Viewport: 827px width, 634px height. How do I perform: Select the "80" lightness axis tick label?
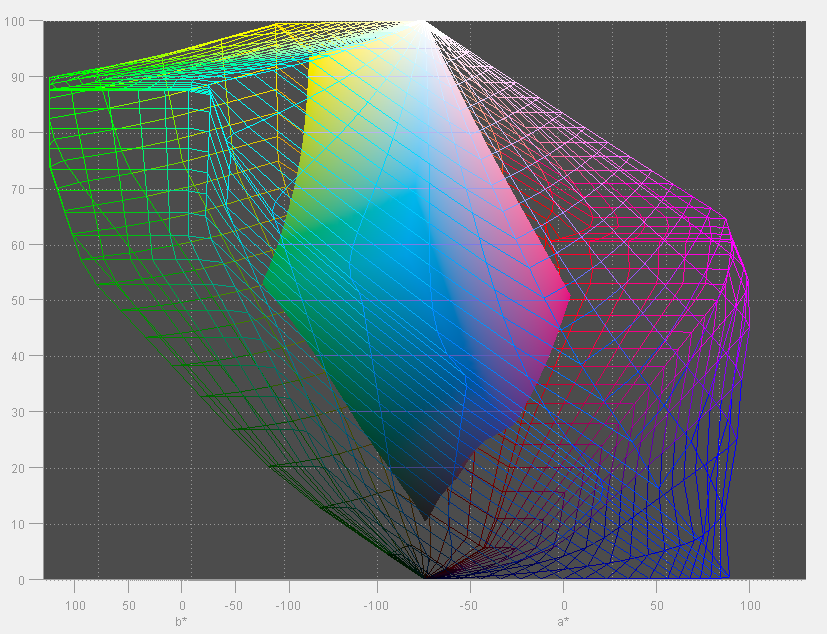tap(18, 133)
